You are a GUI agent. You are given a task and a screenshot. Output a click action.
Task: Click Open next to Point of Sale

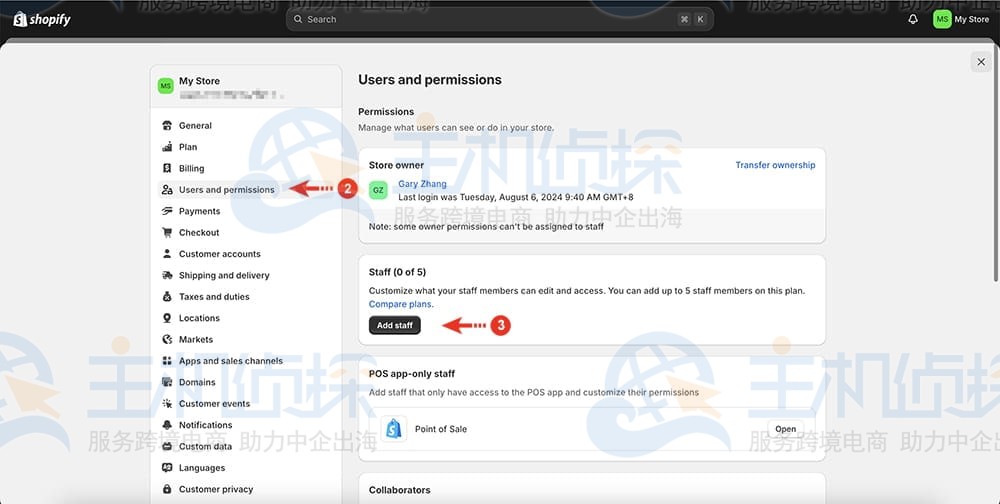point(786,429)
